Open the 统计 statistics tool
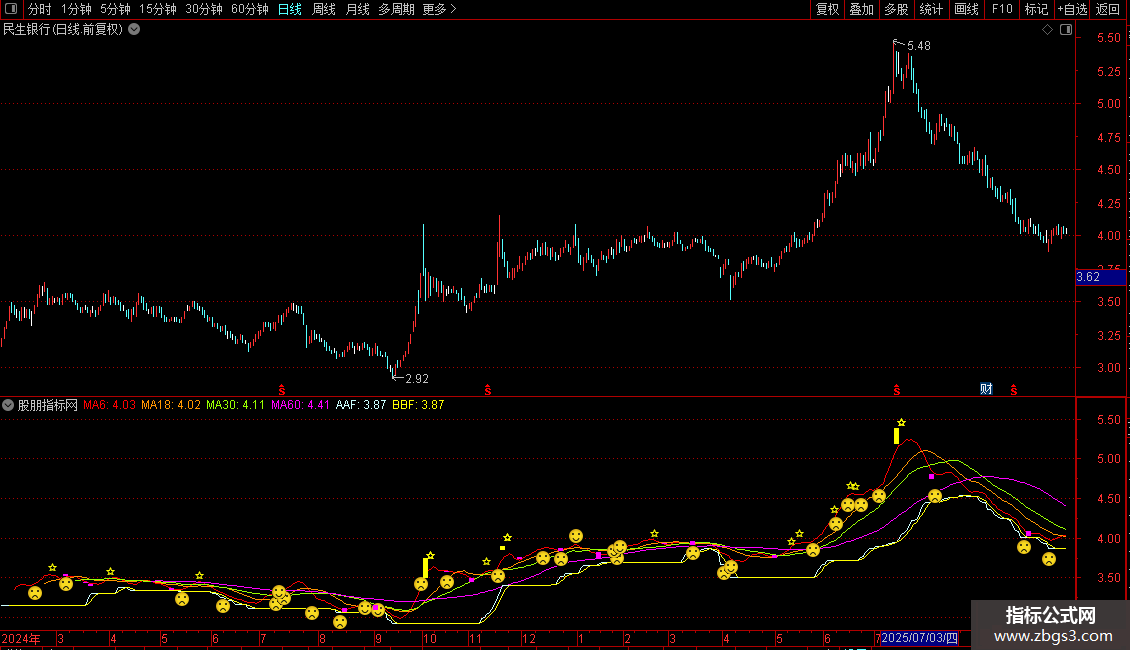The image size is (1130, 650). click(930, 9)
